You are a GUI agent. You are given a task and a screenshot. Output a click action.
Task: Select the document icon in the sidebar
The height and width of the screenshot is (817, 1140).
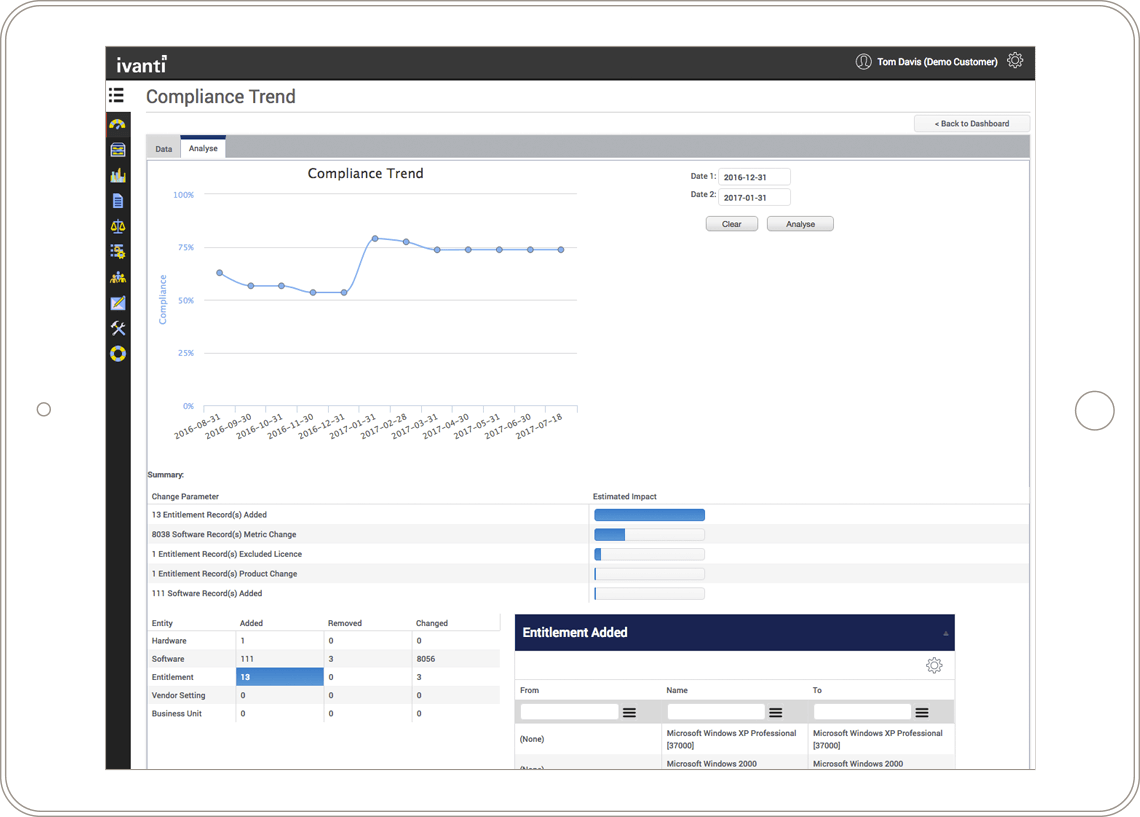pos(118,200)
